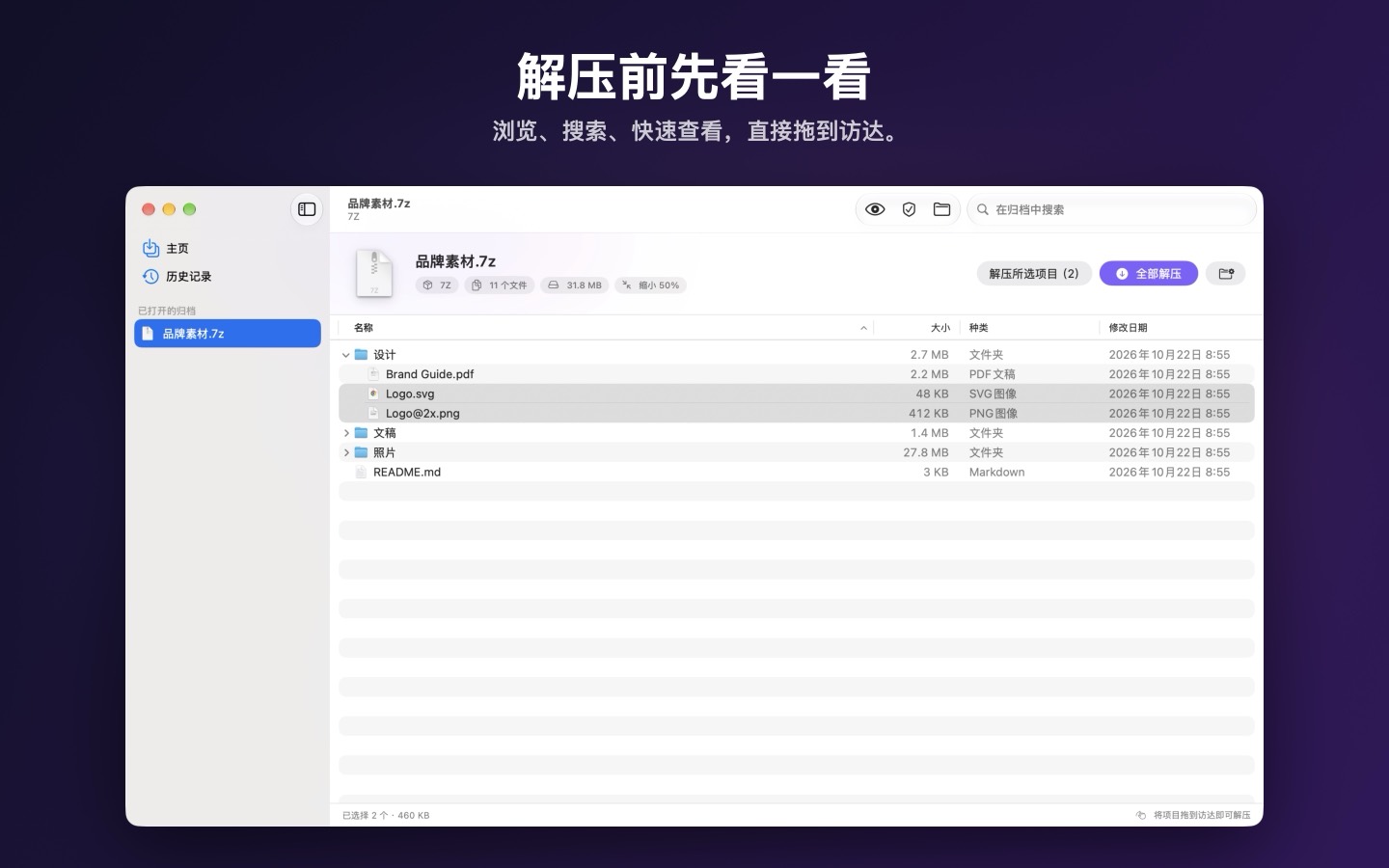The width and height of the screenshot is (1389, 868).
Task: Select the 文稿 folder row
Action: point(797,433)
